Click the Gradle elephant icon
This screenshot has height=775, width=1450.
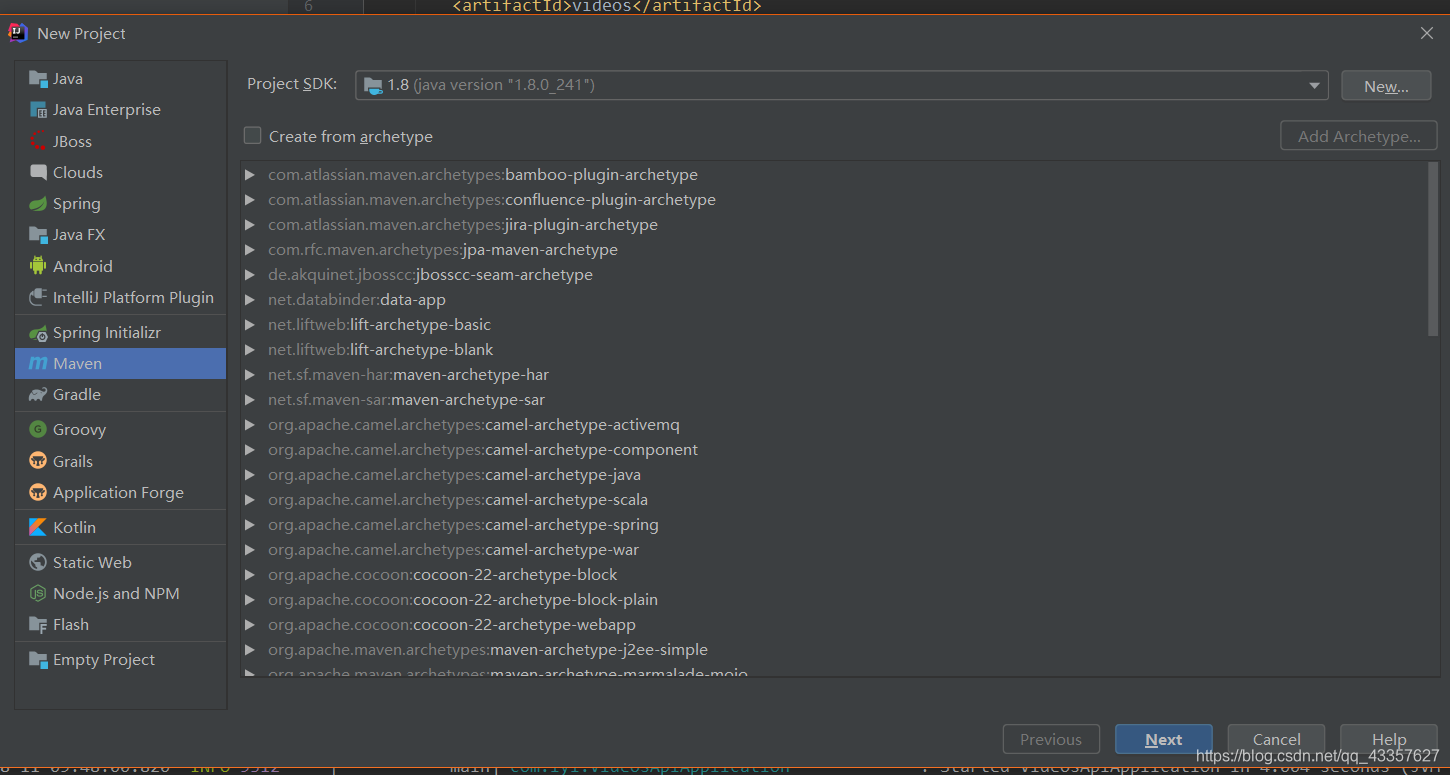pos(38,395)
